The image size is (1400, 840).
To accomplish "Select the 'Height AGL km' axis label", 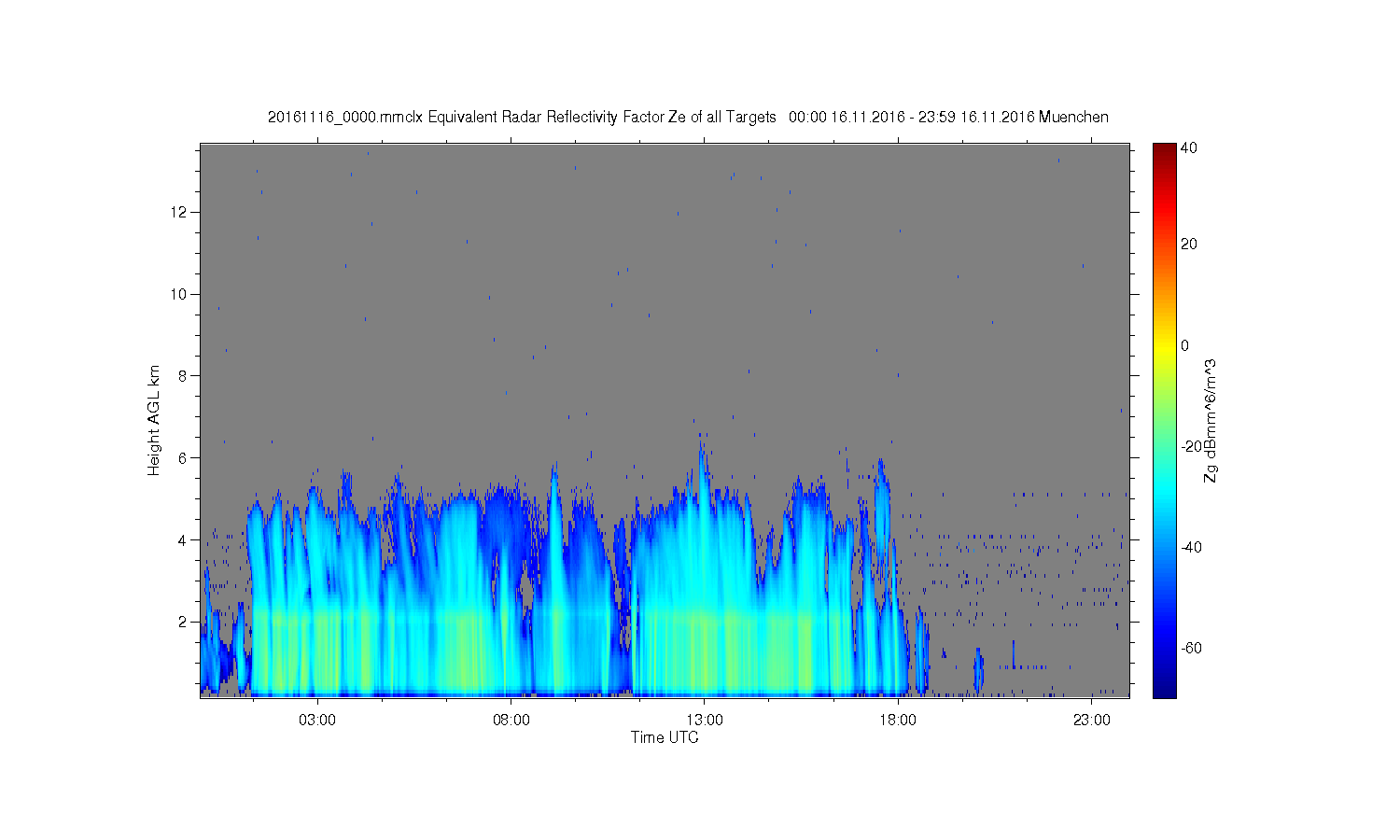I will tap(154, 420).
